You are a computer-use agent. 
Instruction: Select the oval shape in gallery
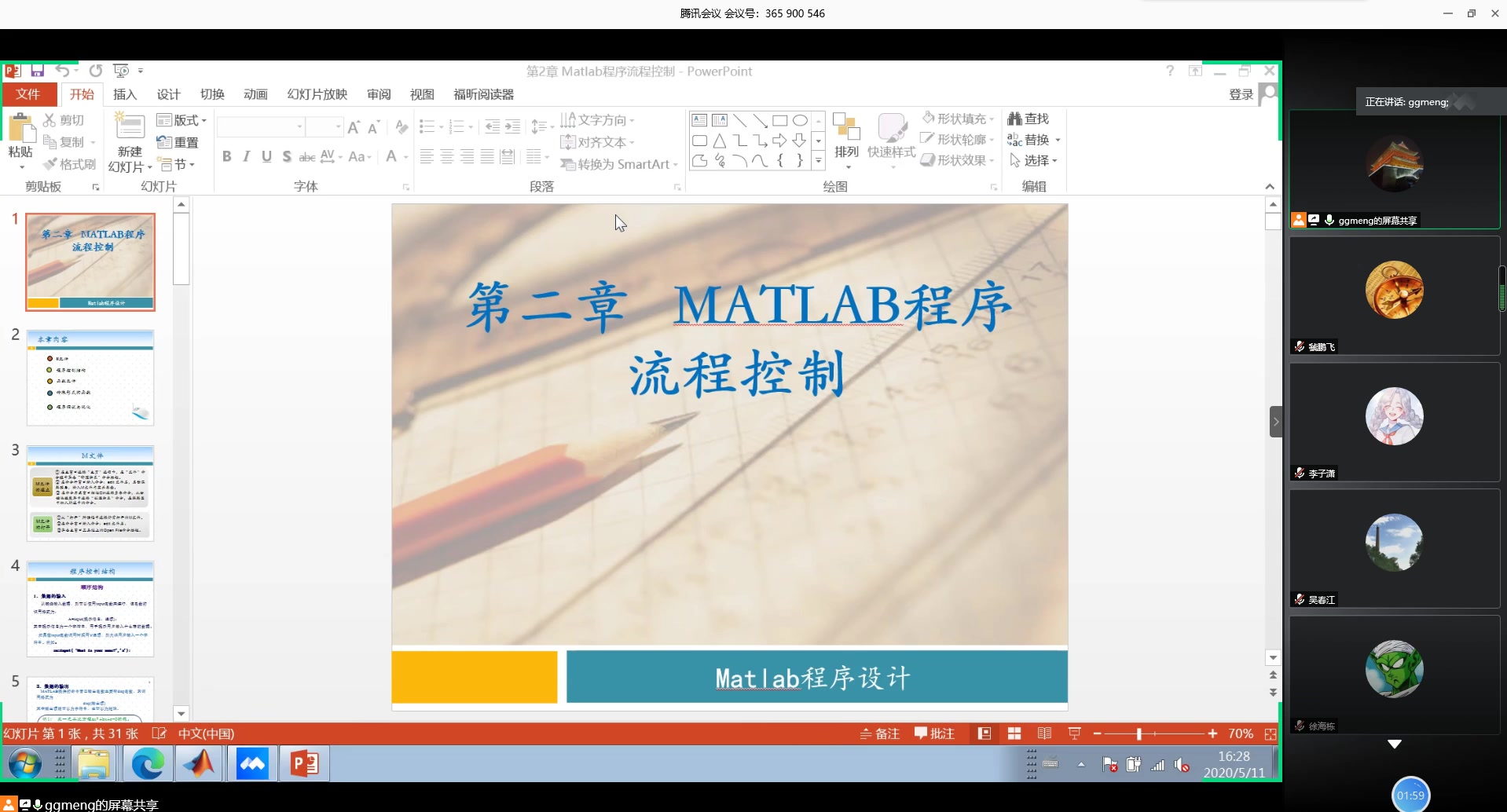pos(800,120)
